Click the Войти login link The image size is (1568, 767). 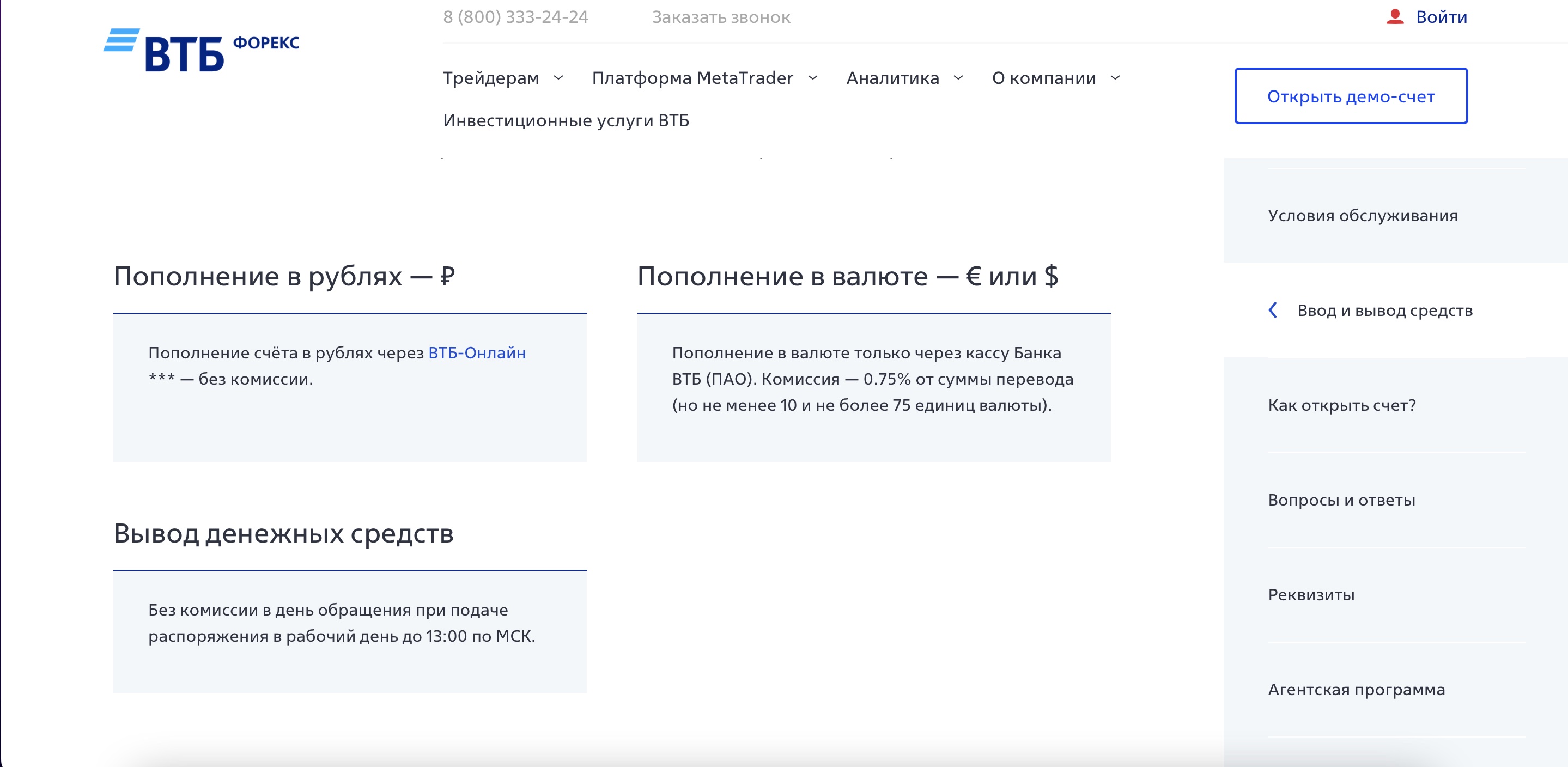coord(1442,17)
